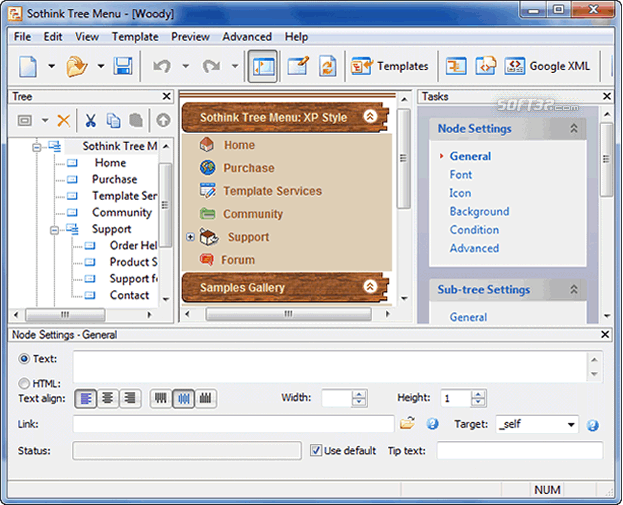The image size is (623, 505).
Task: Select the Text radio button
Action: [24, 359]
